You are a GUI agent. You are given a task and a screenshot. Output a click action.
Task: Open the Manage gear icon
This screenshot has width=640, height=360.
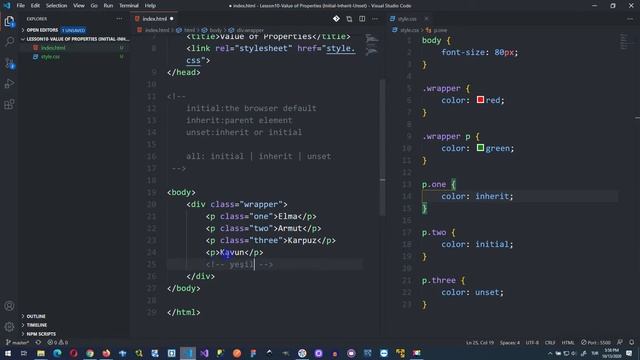[9, 327]
